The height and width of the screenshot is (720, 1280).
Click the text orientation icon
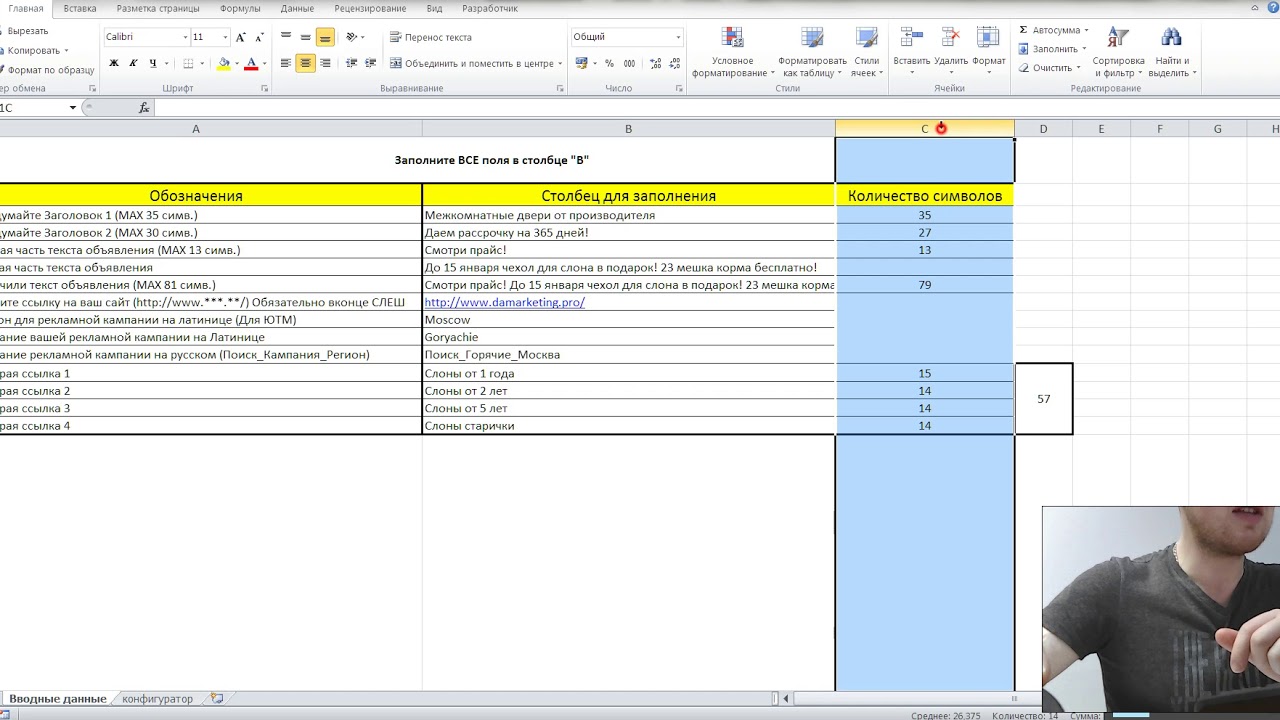[x=351, y=37]
